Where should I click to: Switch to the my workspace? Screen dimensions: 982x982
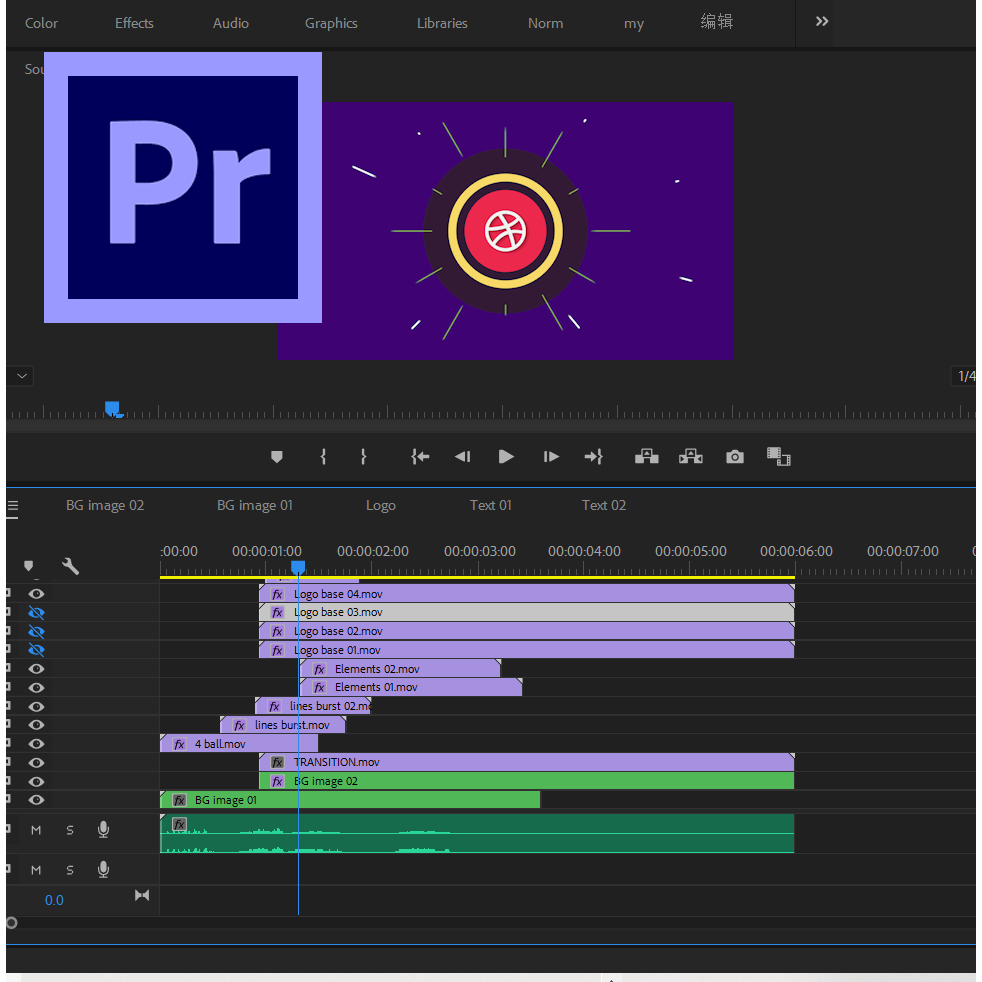(x=634, y=24)
